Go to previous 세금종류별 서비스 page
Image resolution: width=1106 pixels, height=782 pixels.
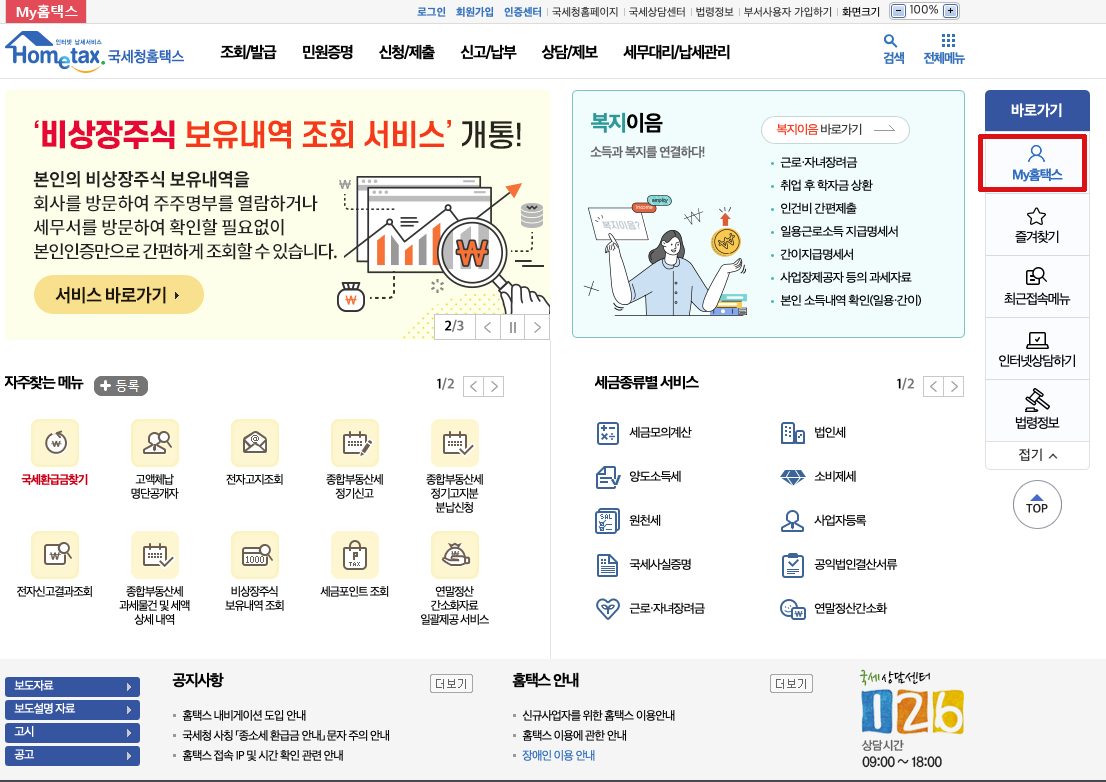933,386
